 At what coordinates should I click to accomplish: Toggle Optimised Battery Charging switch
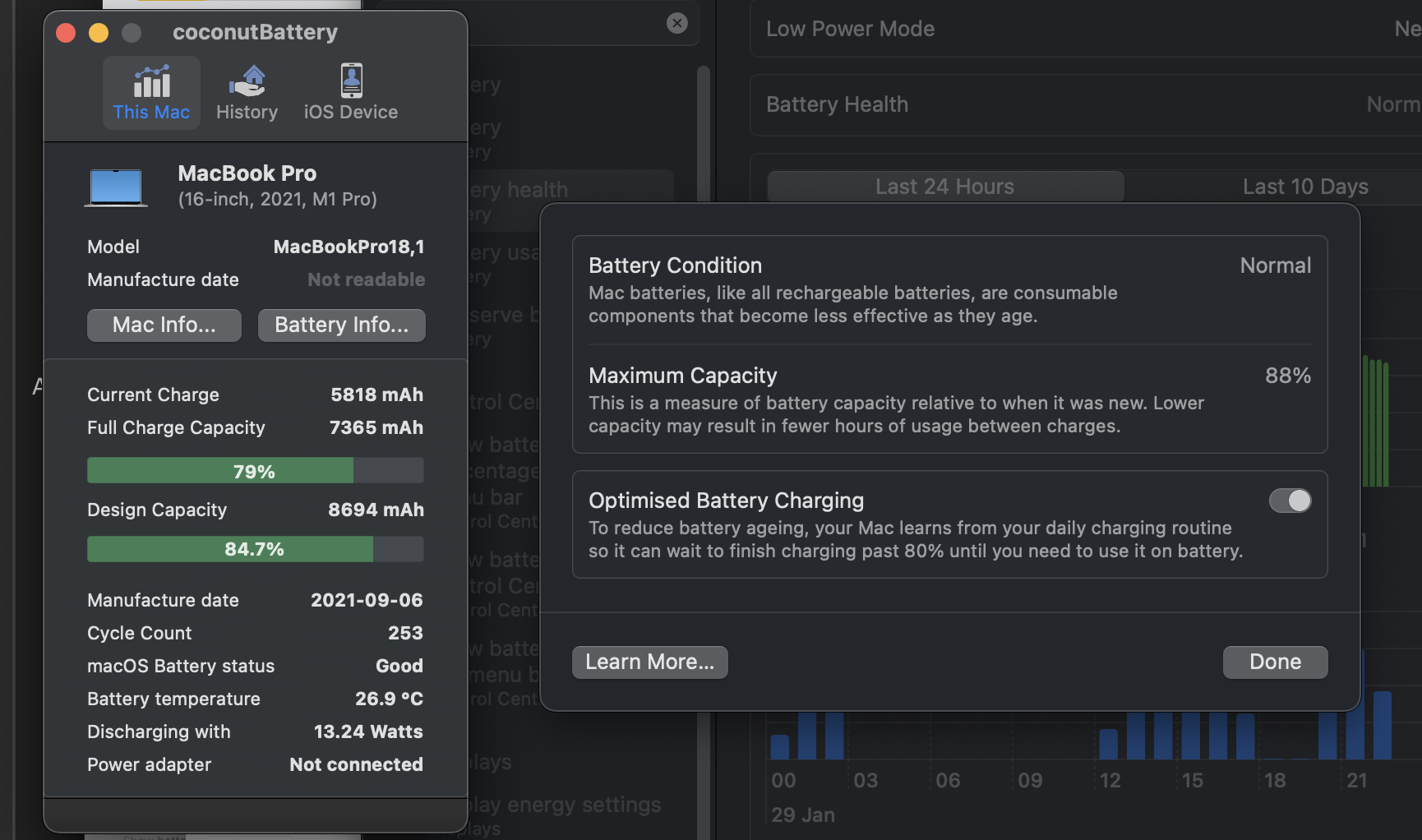1290,501
